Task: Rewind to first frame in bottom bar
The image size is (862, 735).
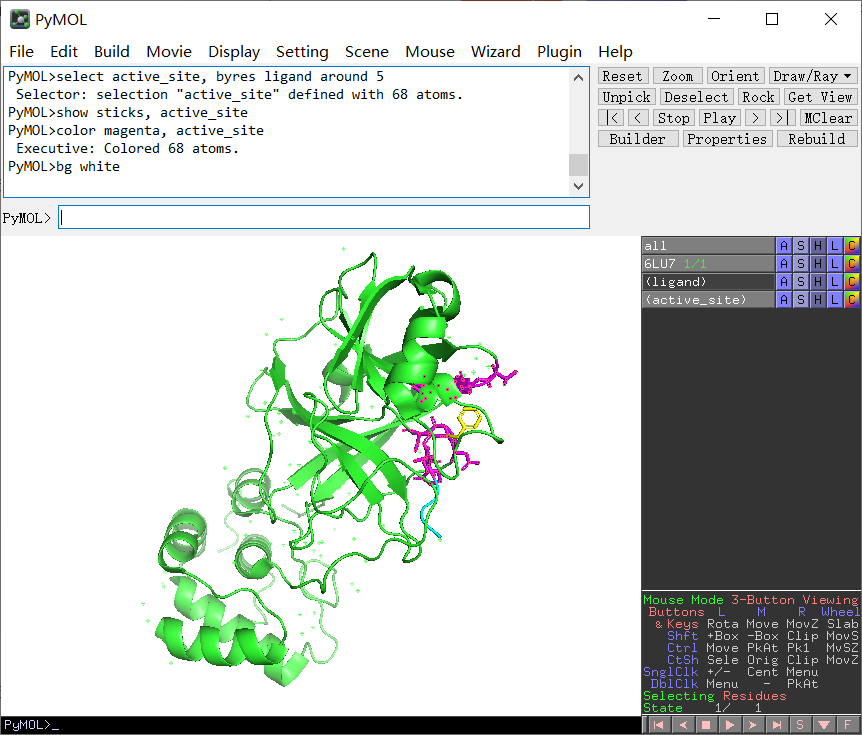Action: (659, 725)
